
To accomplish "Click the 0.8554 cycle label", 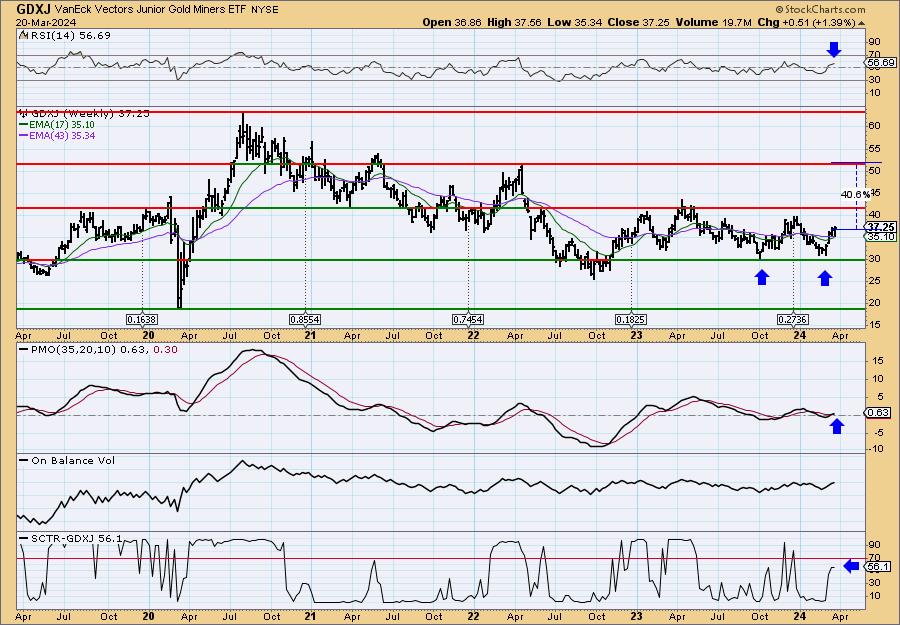I will tap(305, 319).
